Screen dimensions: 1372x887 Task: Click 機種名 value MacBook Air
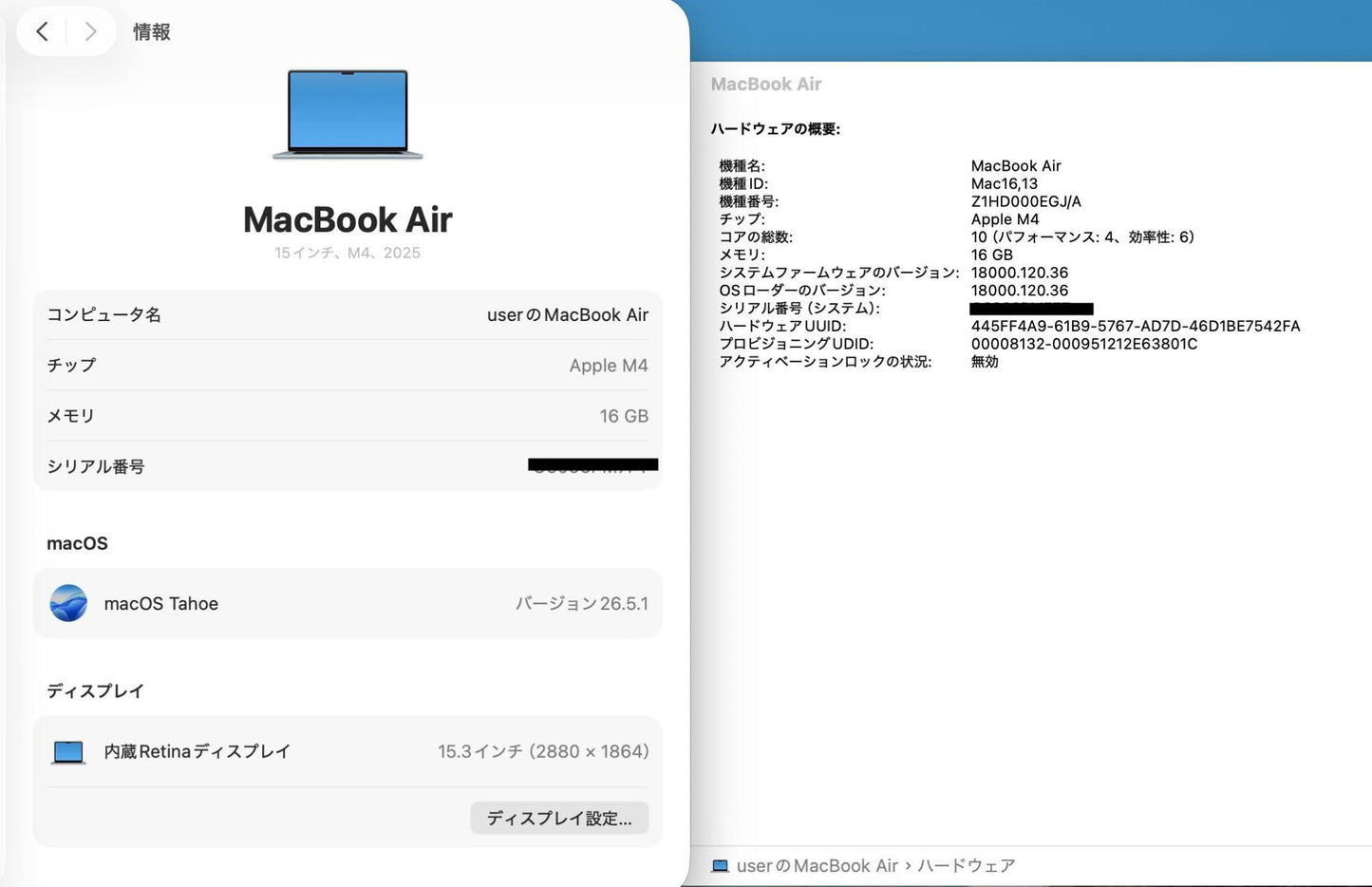[x=1016, y=165]
